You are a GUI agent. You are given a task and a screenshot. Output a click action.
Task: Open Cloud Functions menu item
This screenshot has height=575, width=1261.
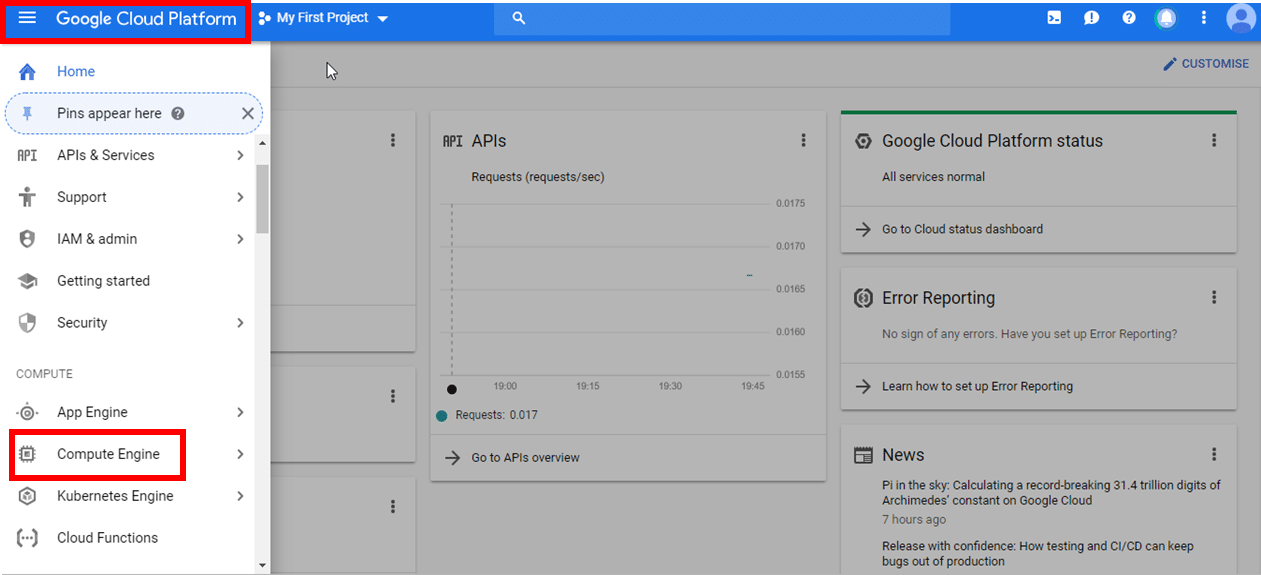pos(128,538)
